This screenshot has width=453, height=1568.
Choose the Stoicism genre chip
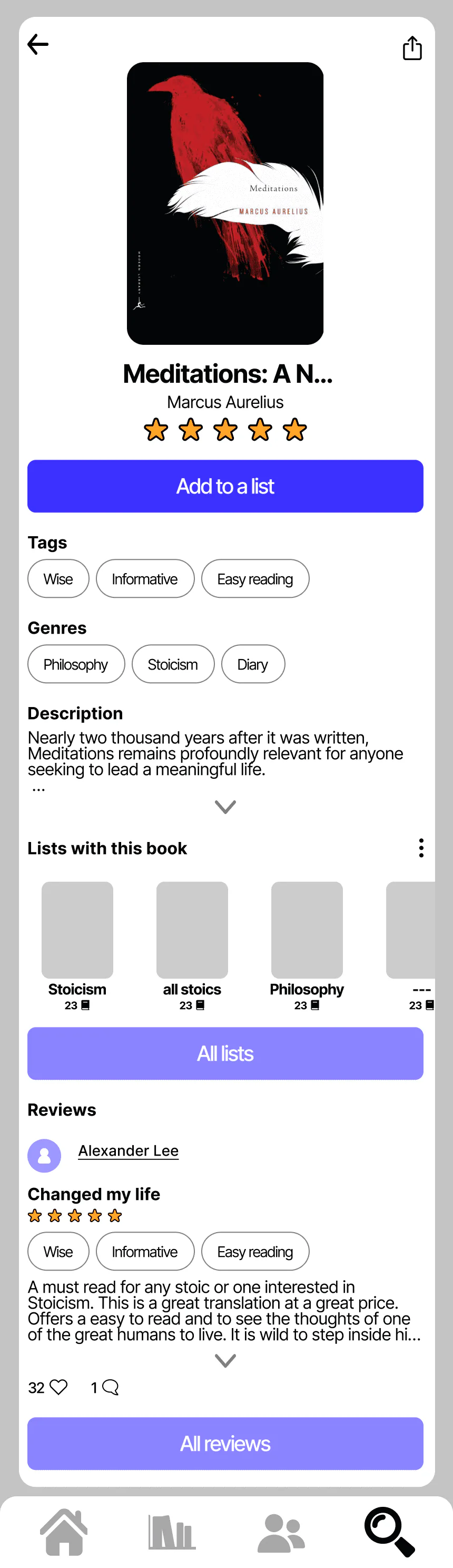tap(173, 664)
